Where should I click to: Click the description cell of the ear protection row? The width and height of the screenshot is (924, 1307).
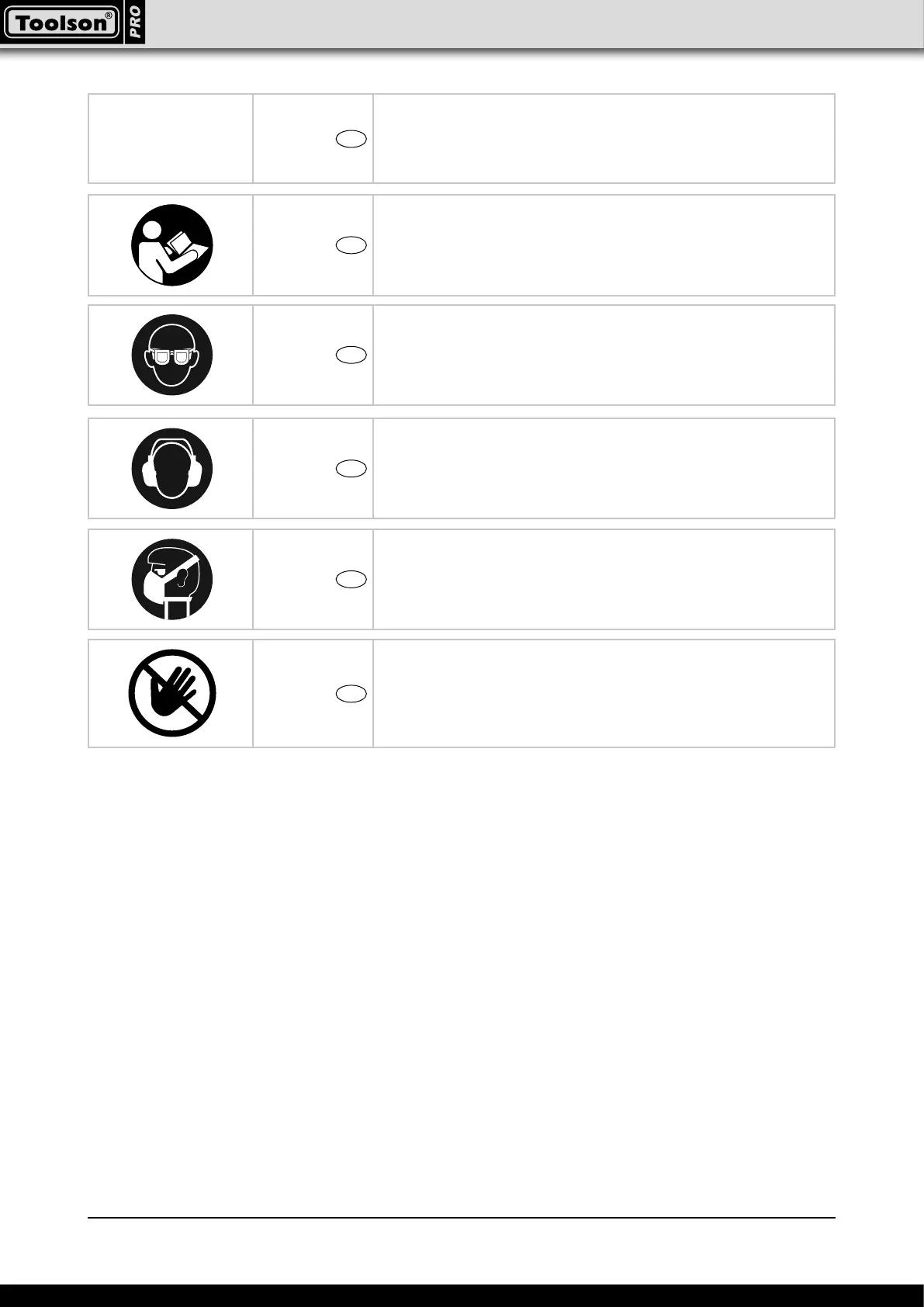tap(604, 468)
